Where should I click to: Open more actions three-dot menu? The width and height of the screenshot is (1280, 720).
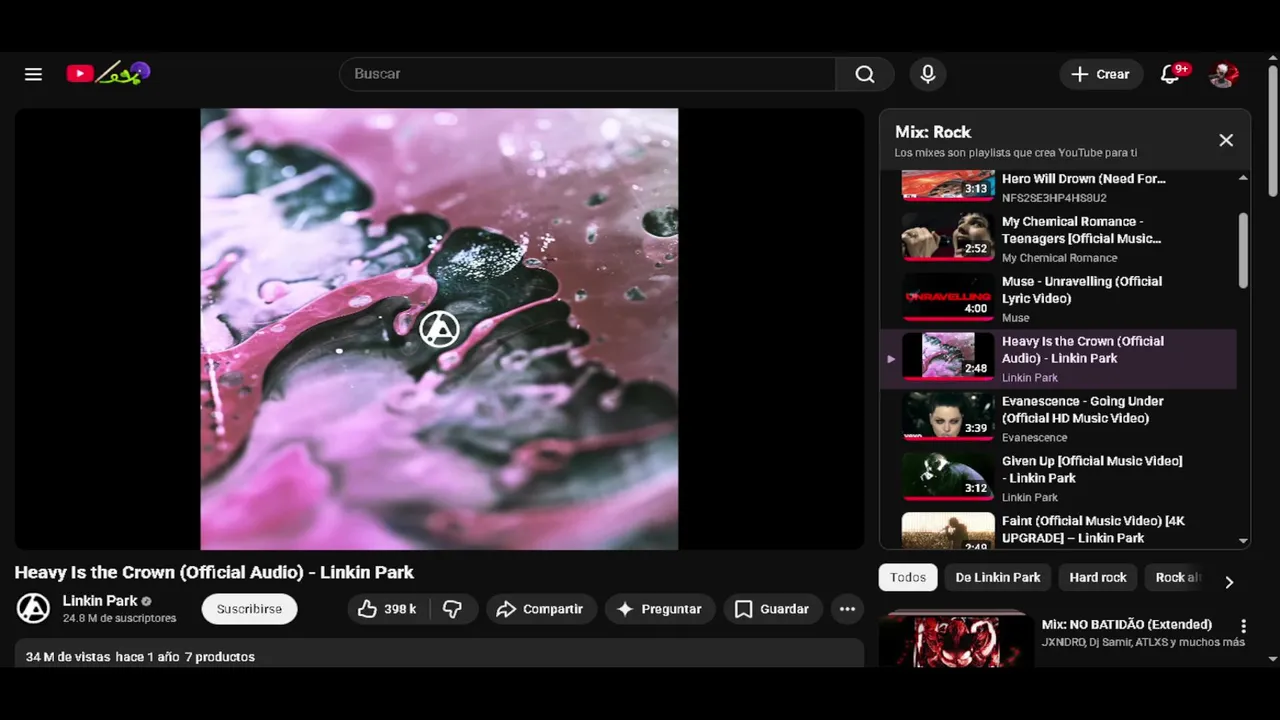[x=847, y=608]
